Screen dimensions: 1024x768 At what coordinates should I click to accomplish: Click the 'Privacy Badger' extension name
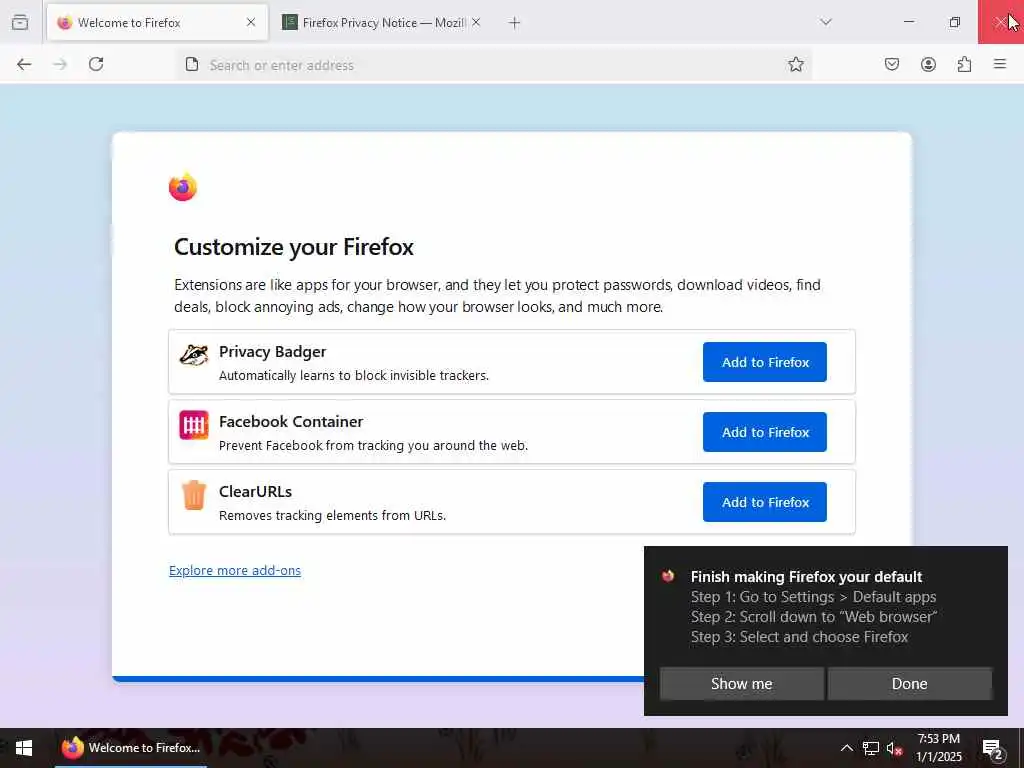tap(272, 351)
